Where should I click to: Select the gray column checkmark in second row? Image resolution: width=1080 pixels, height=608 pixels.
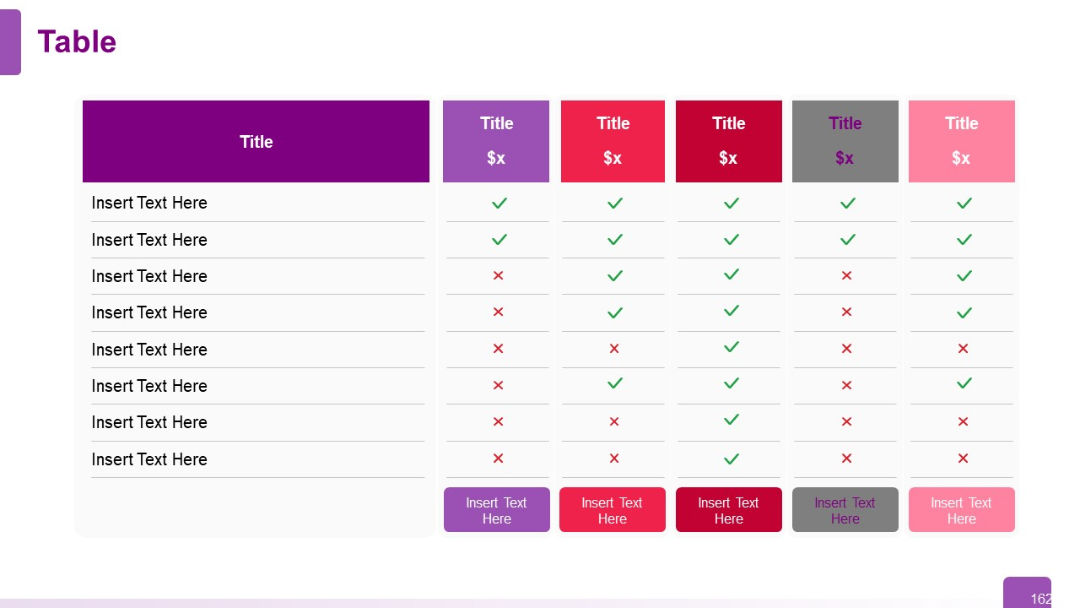848,240
